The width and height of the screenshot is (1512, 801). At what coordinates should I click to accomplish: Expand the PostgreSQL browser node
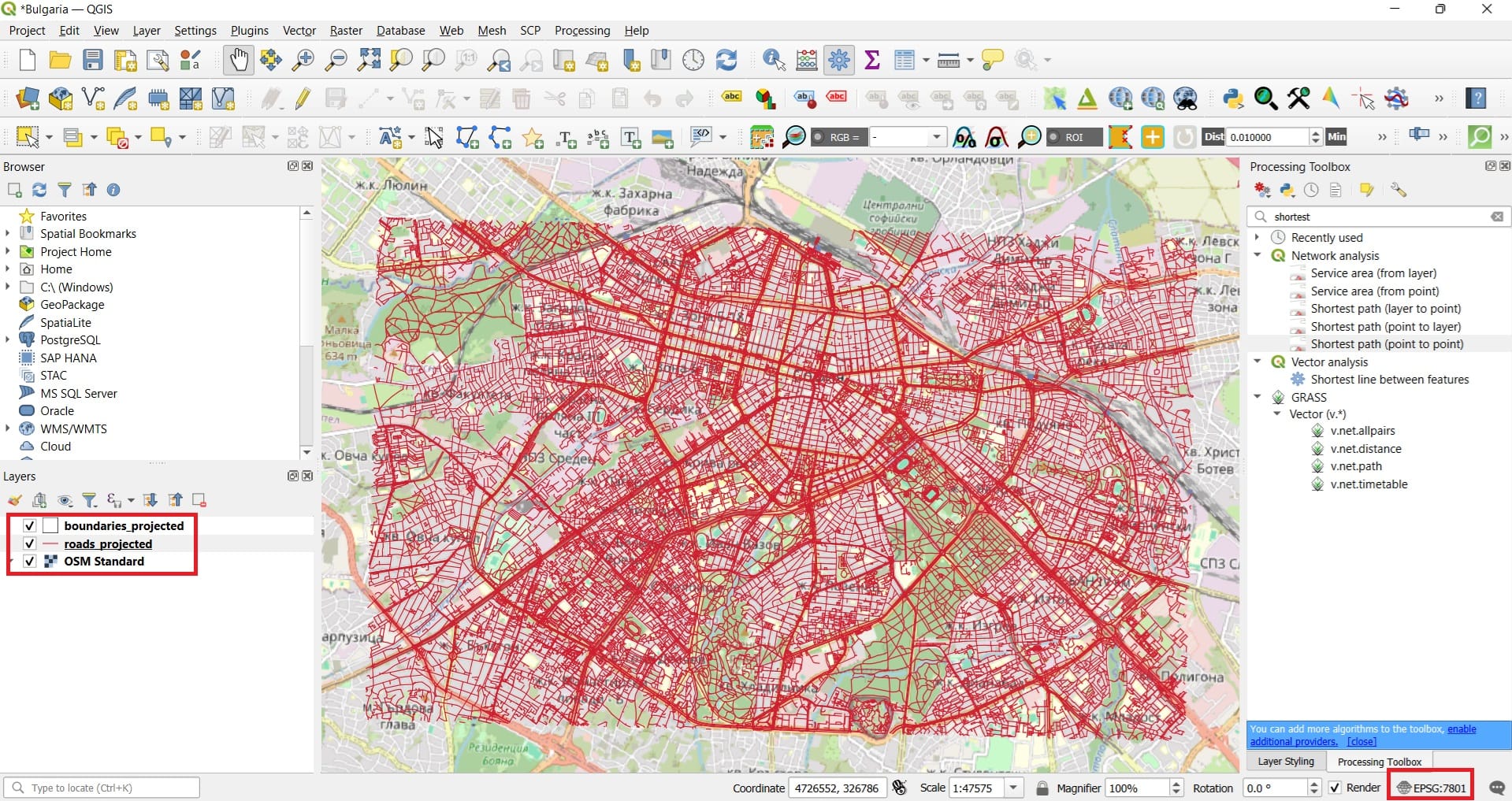tap(8, 339)
